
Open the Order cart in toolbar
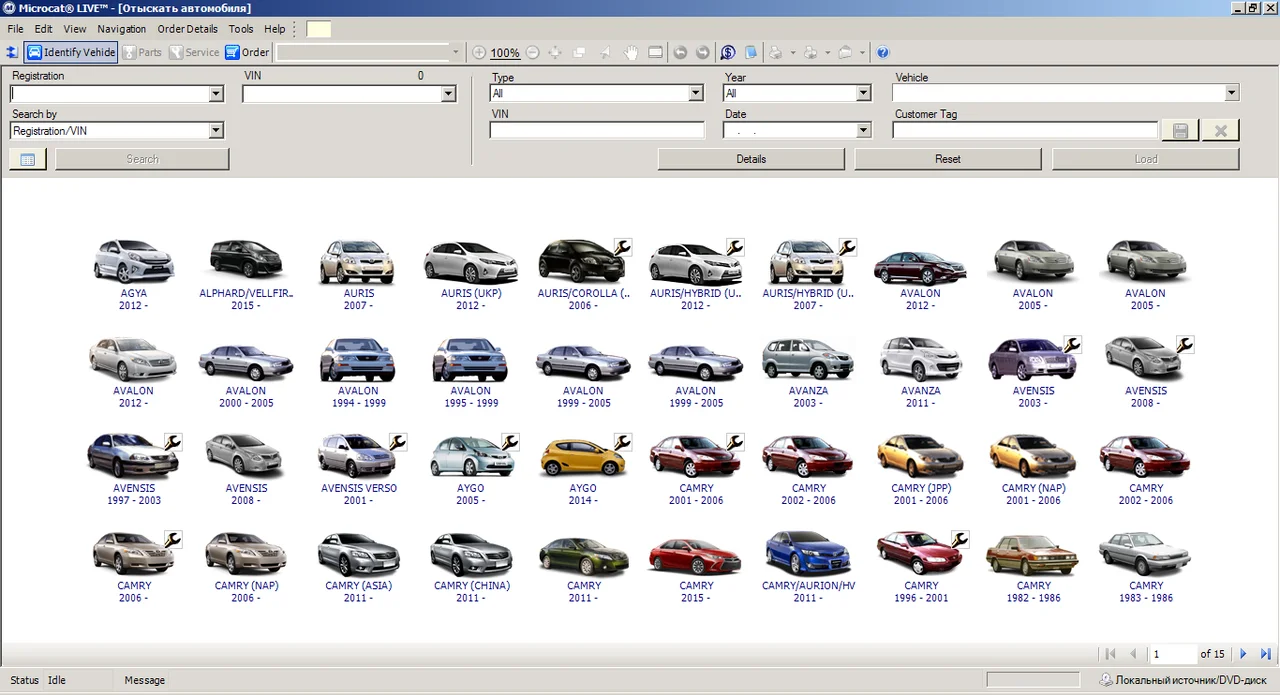(x=247, y=52)
